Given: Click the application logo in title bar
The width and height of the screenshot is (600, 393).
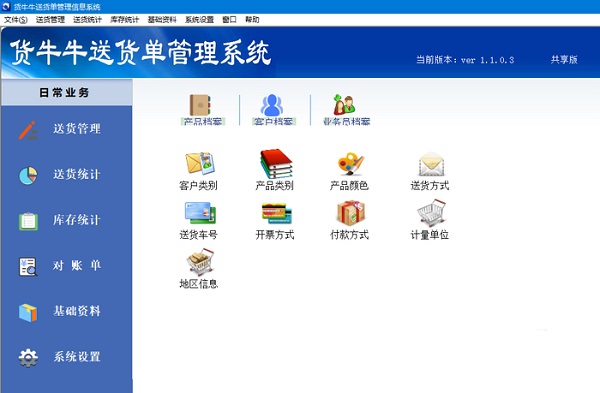Looking at the screenshot, I should [x=6, y=7].
